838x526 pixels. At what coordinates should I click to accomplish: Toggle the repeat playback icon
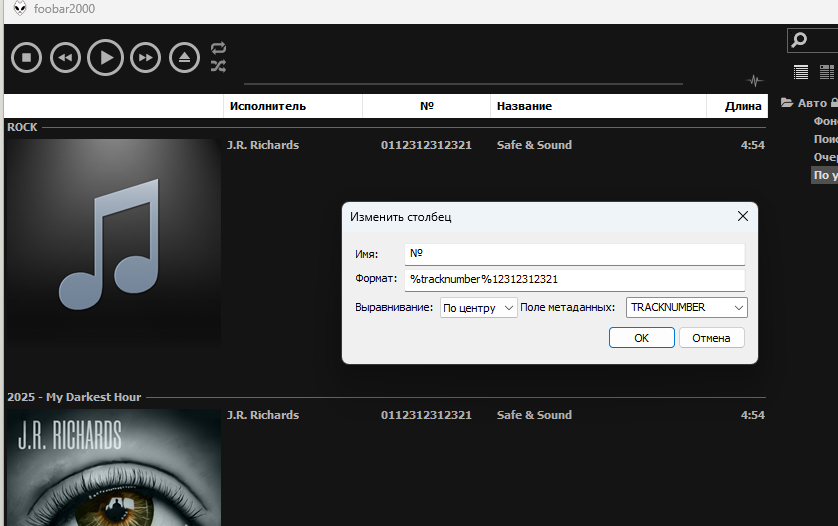[x=218, y=48]
